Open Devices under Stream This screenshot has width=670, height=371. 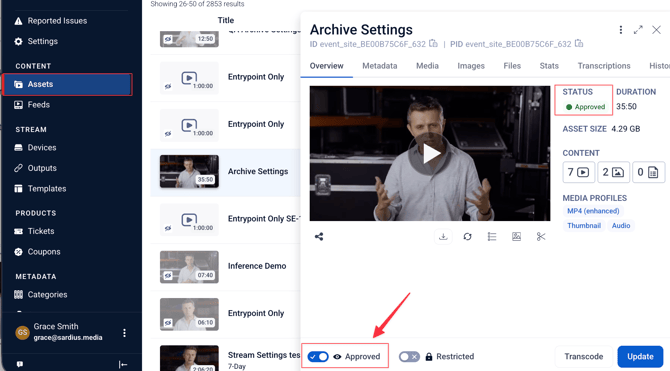[x=35, y=147]
